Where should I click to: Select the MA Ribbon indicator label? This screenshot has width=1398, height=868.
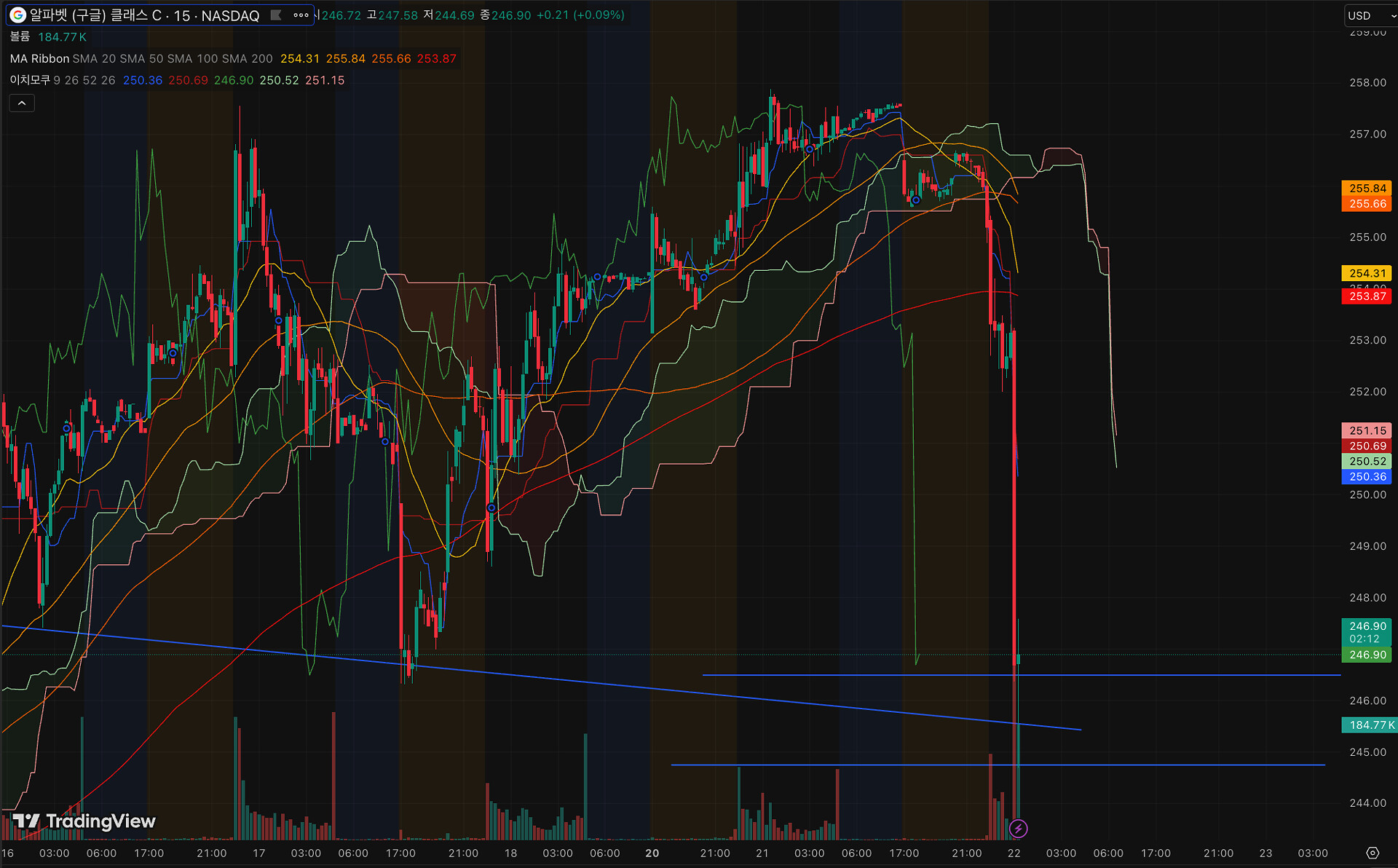(39, 59)
